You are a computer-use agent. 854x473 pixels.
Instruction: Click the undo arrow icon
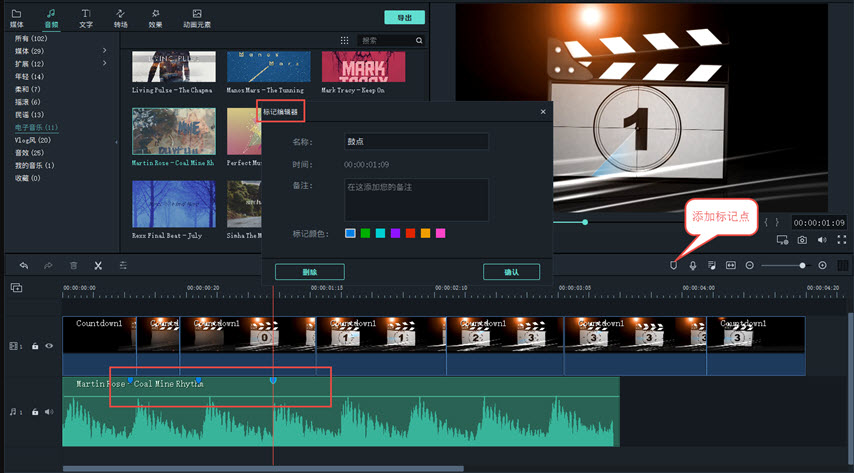[x=23, y=265]
